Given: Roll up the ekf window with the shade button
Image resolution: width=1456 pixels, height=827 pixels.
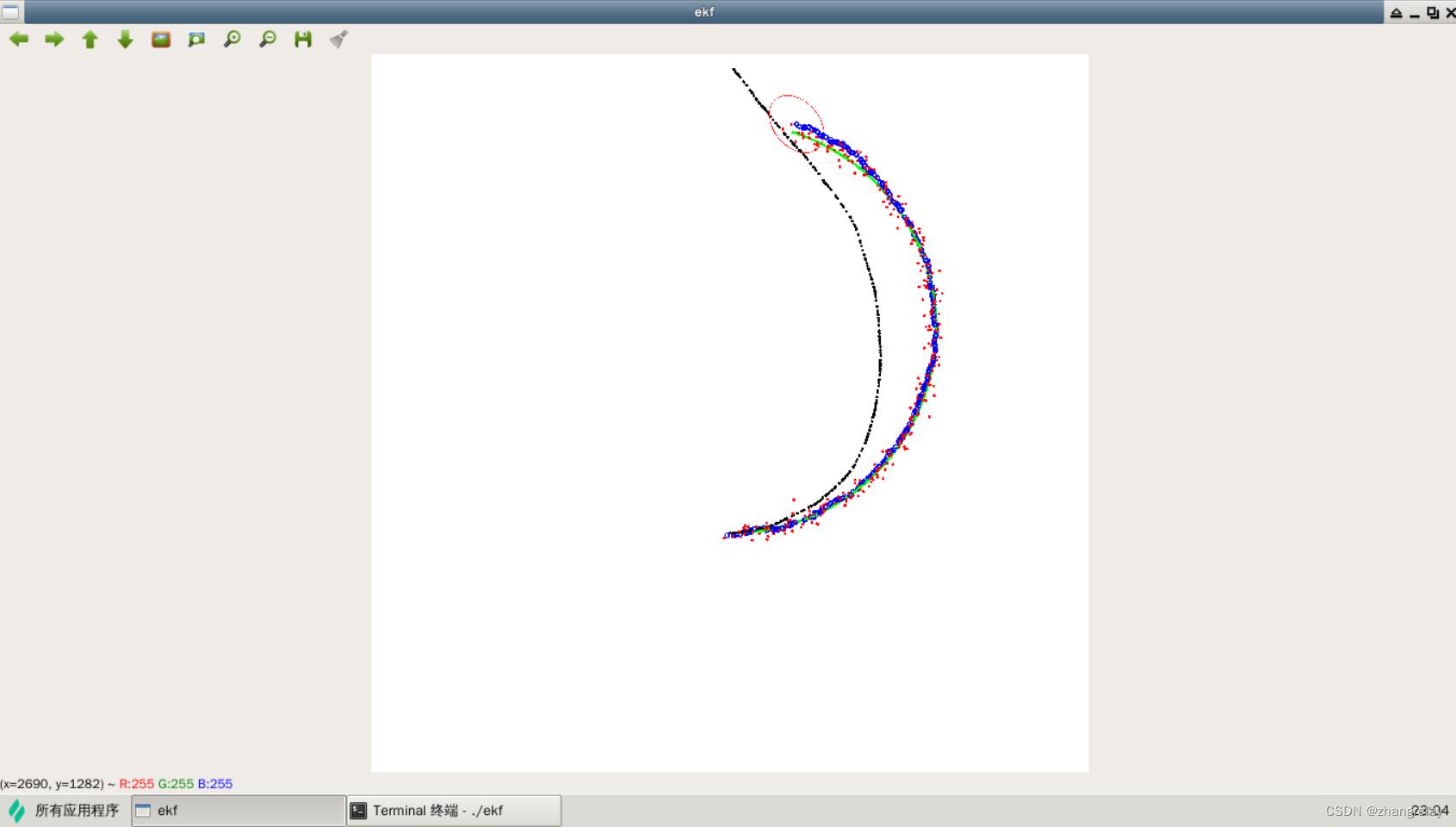Looking at the screenshot, I should pyautogui.click(x=1397, y=13).
